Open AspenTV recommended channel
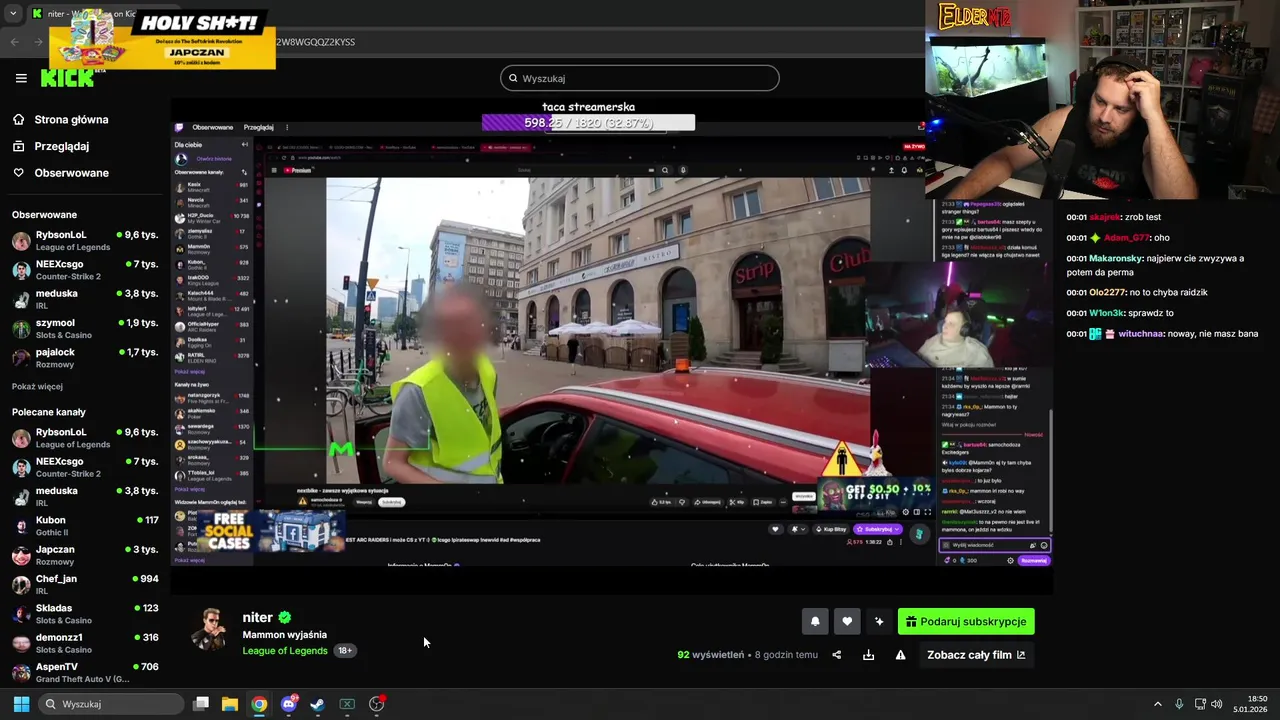The image size is (1280, 720). click(85, 672)
